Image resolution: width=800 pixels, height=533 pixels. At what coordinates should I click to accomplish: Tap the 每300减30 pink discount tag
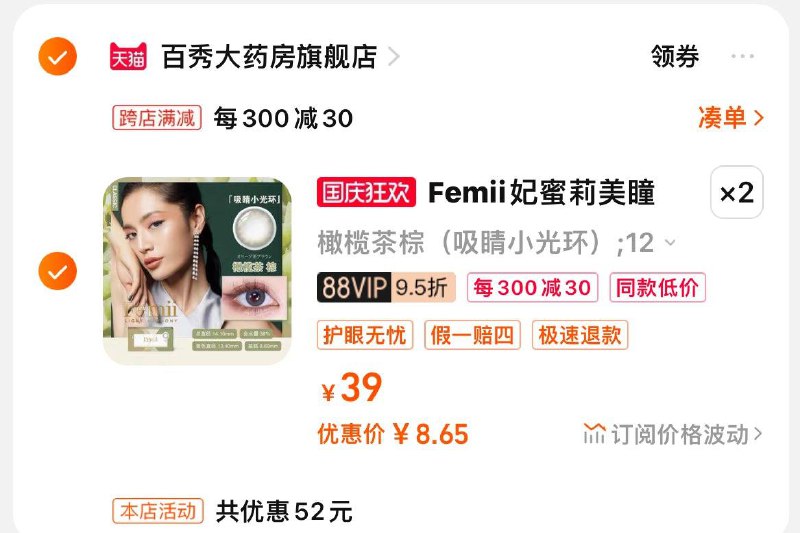click(532, 288)
